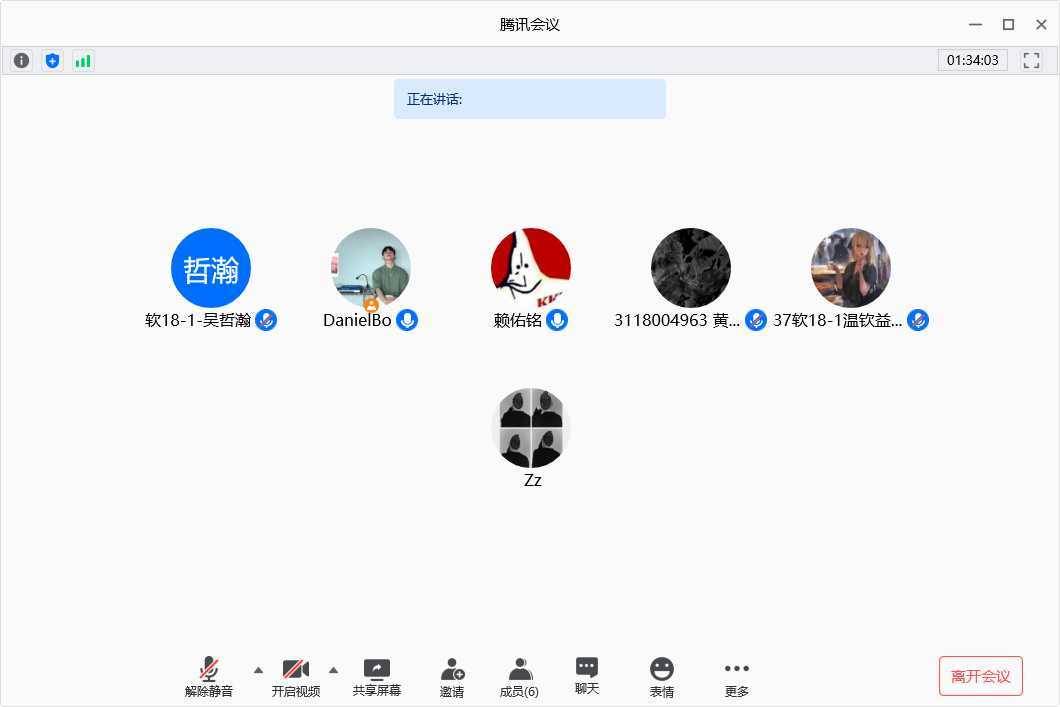Minimize the 腾讯会议 window
The image size is (1060, 707).
tap(975, 24)
